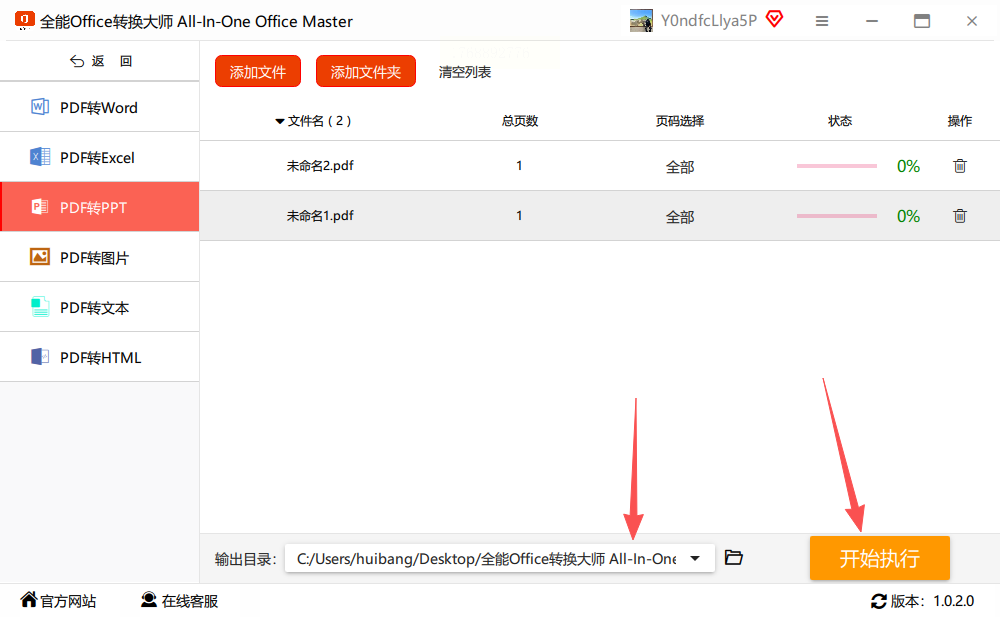
Task: Switch to PDF转图片 conversion
Action: [99, 256]
